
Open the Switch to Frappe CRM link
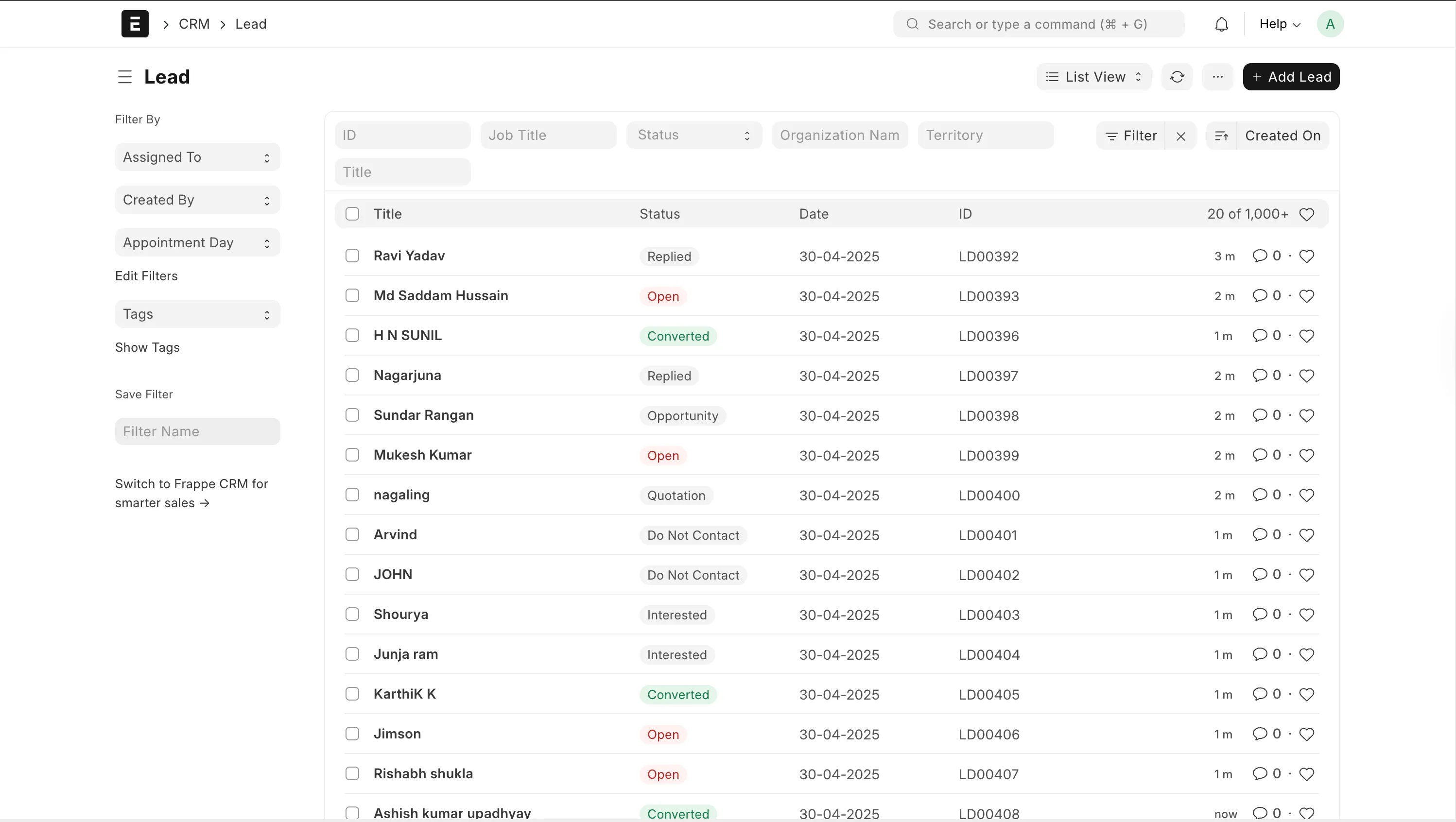tap(191, 493)
